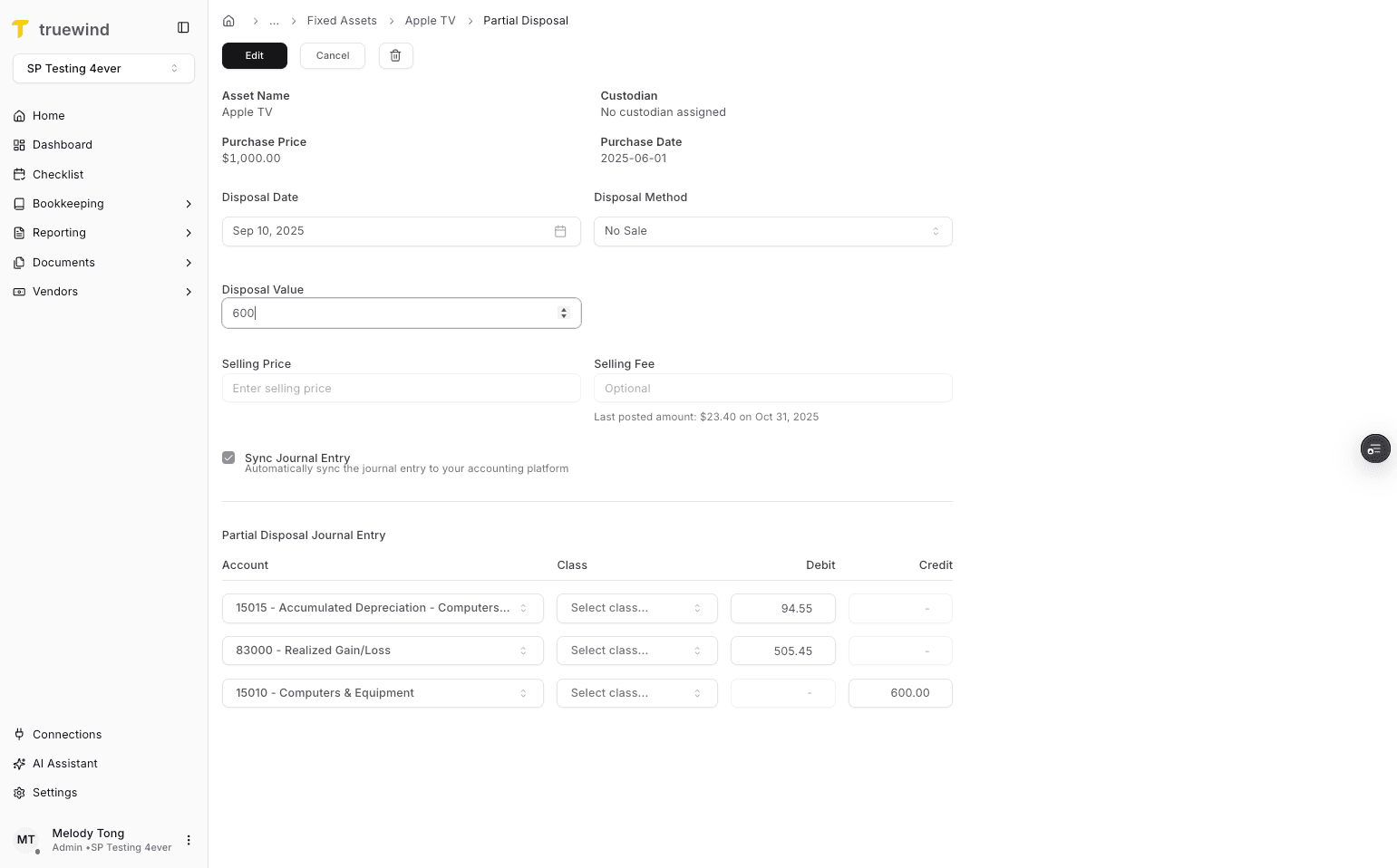This screenshot has width=1397, height=868.
Task: Open the home breadcrumb icon
Action: coord(228,20)
